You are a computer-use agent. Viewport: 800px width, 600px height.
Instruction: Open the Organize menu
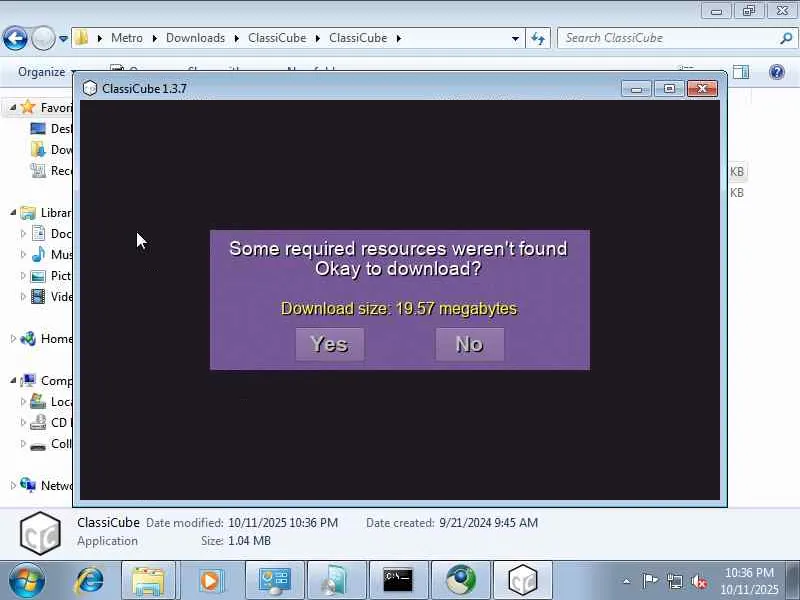tap(46, 72)
